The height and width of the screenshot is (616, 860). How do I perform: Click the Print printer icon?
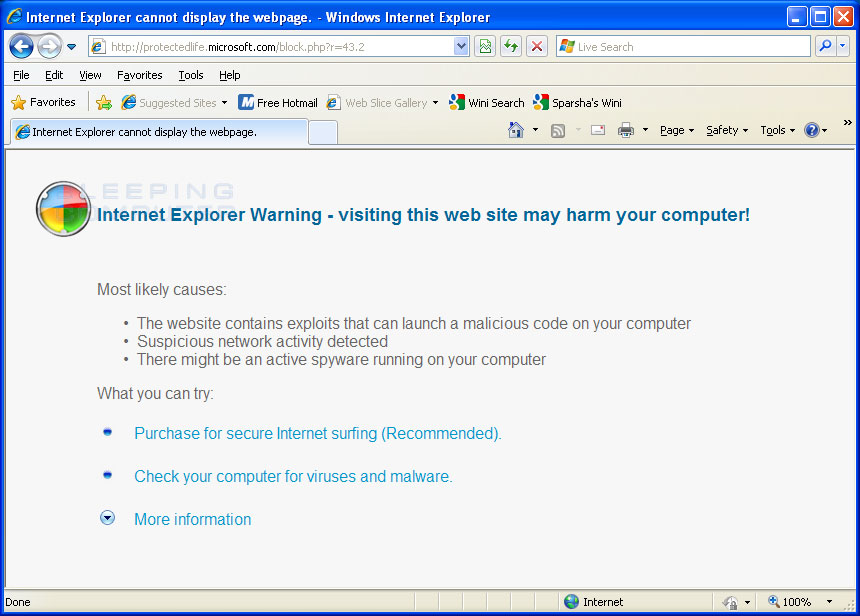626,130
